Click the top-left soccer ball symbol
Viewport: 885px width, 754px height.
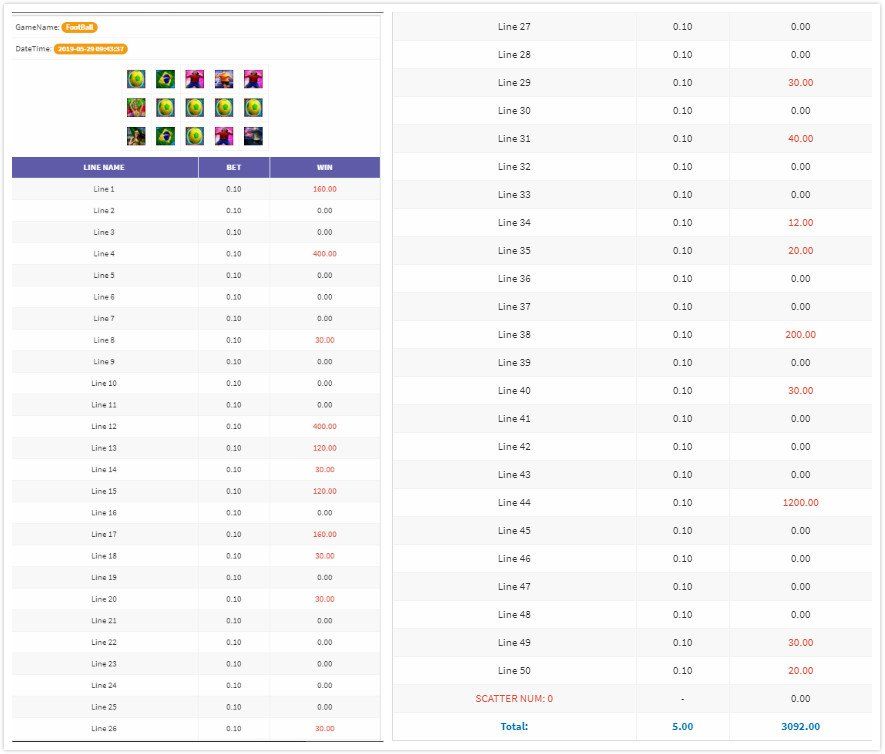pyautogui.click(x=136, y=79)
